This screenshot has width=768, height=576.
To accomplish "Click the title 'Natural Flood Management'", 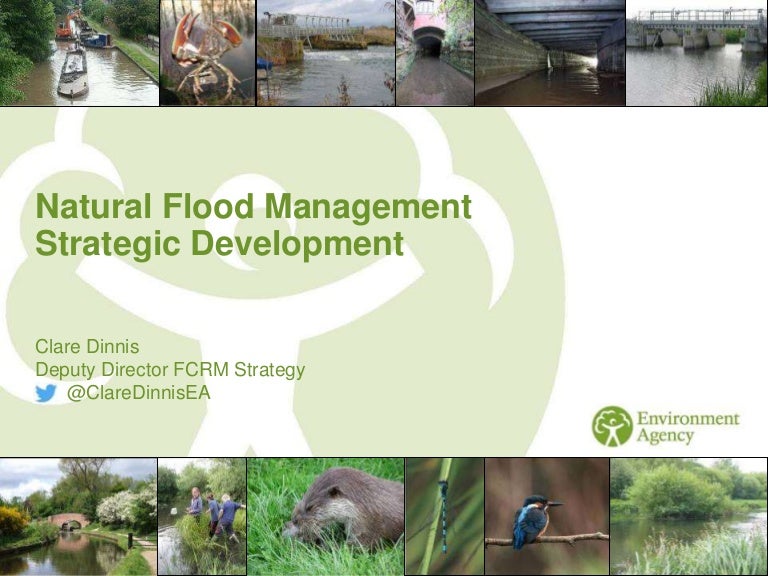I will point(253,206).
